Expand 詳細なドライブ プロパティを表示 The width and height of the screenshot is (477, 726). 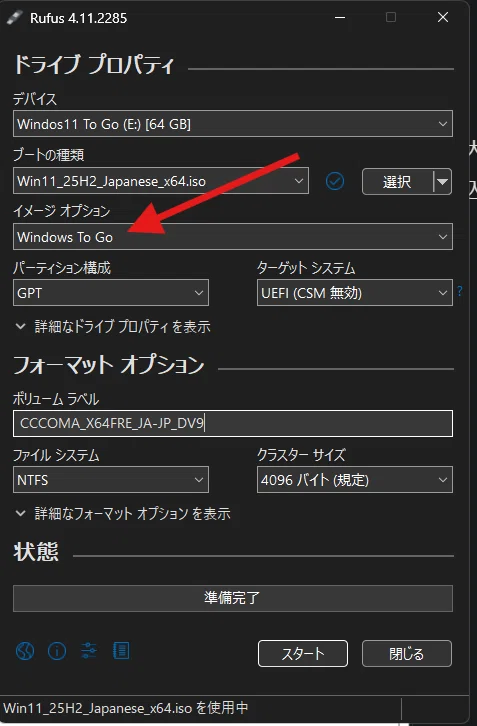pyautogui.click(x=113, y=327)
